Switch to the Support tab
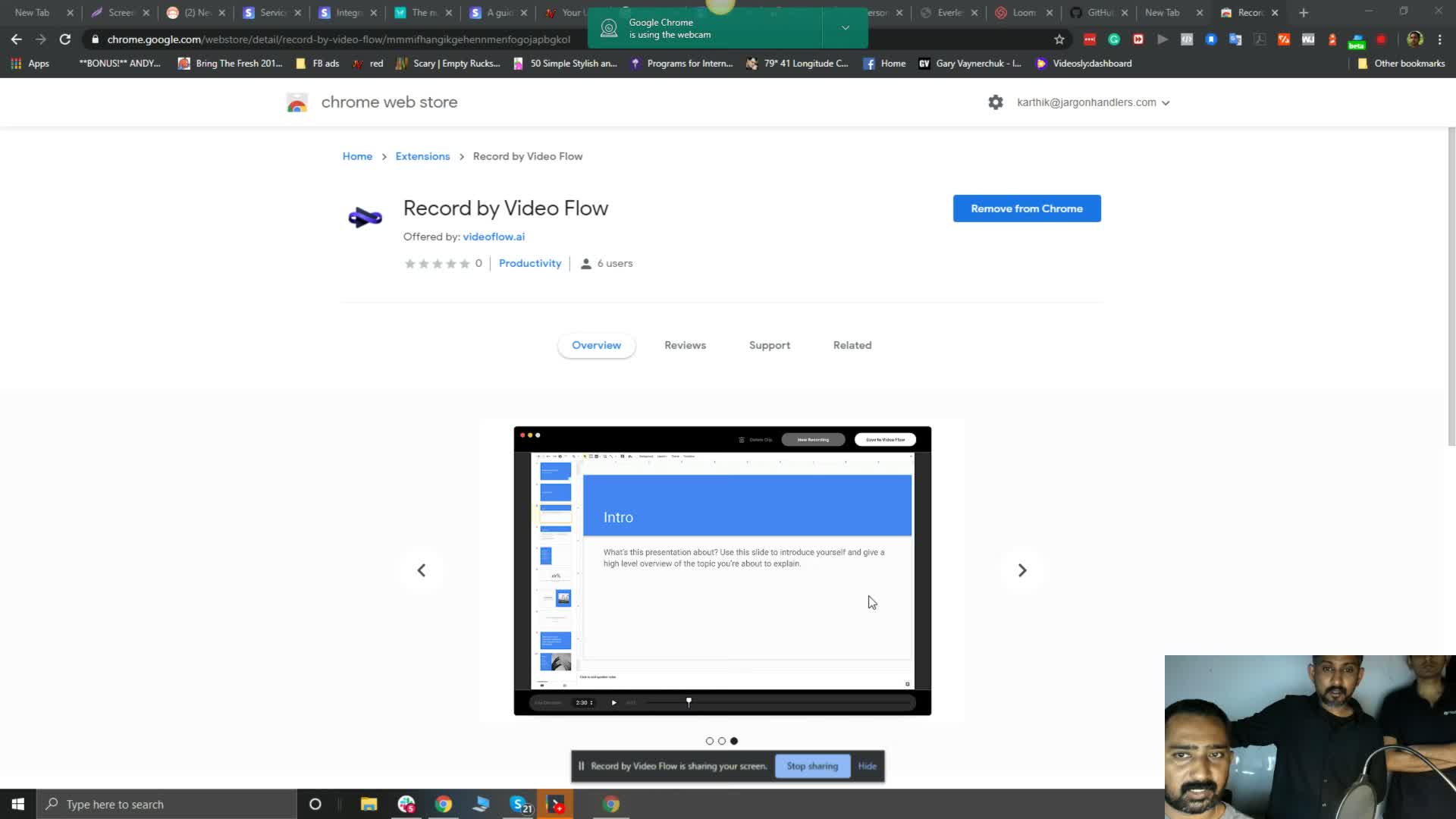This screenshot has width=1456, height=819. click(770, 345)
